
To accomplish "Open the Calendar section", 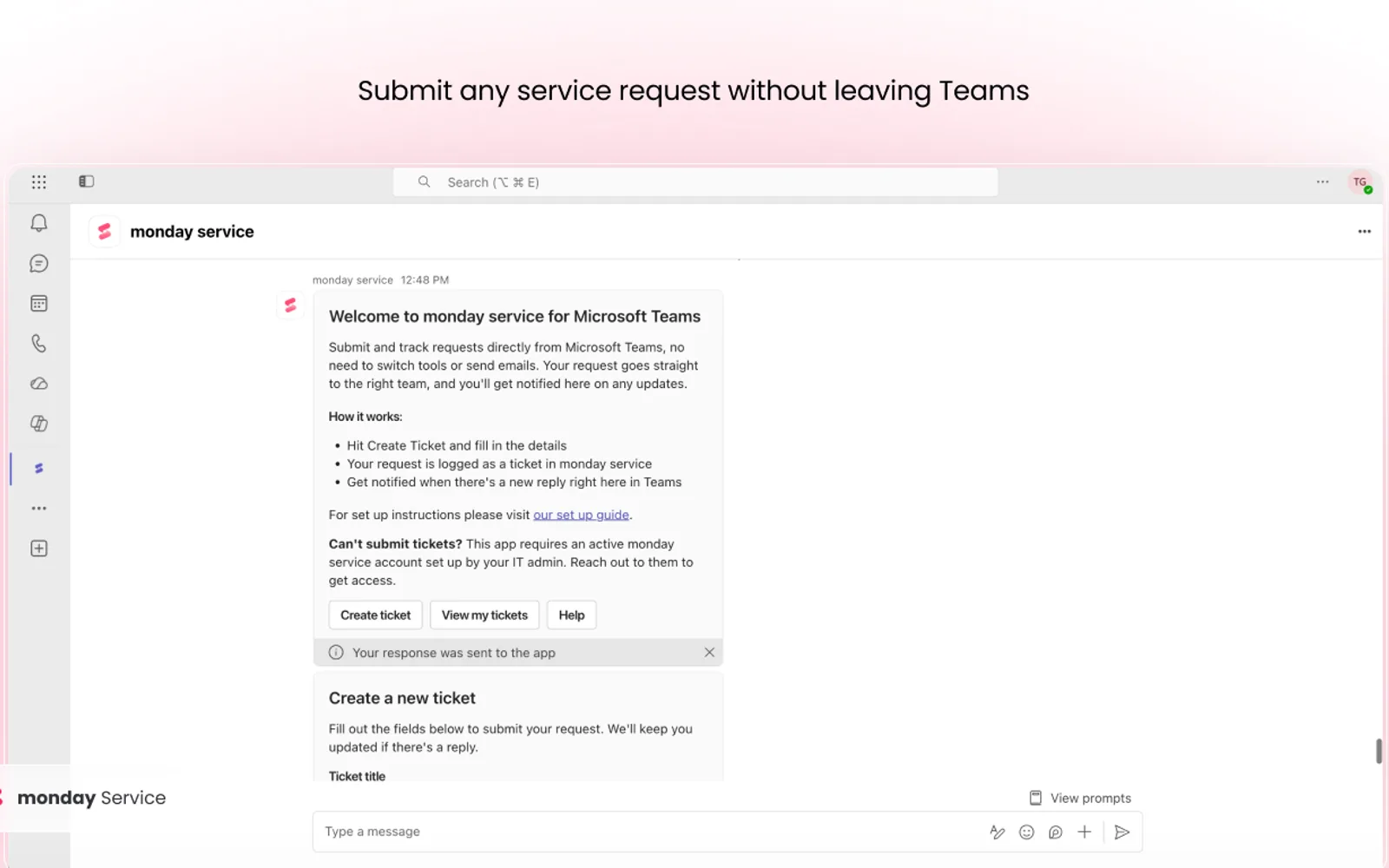I will click(39, 304).
